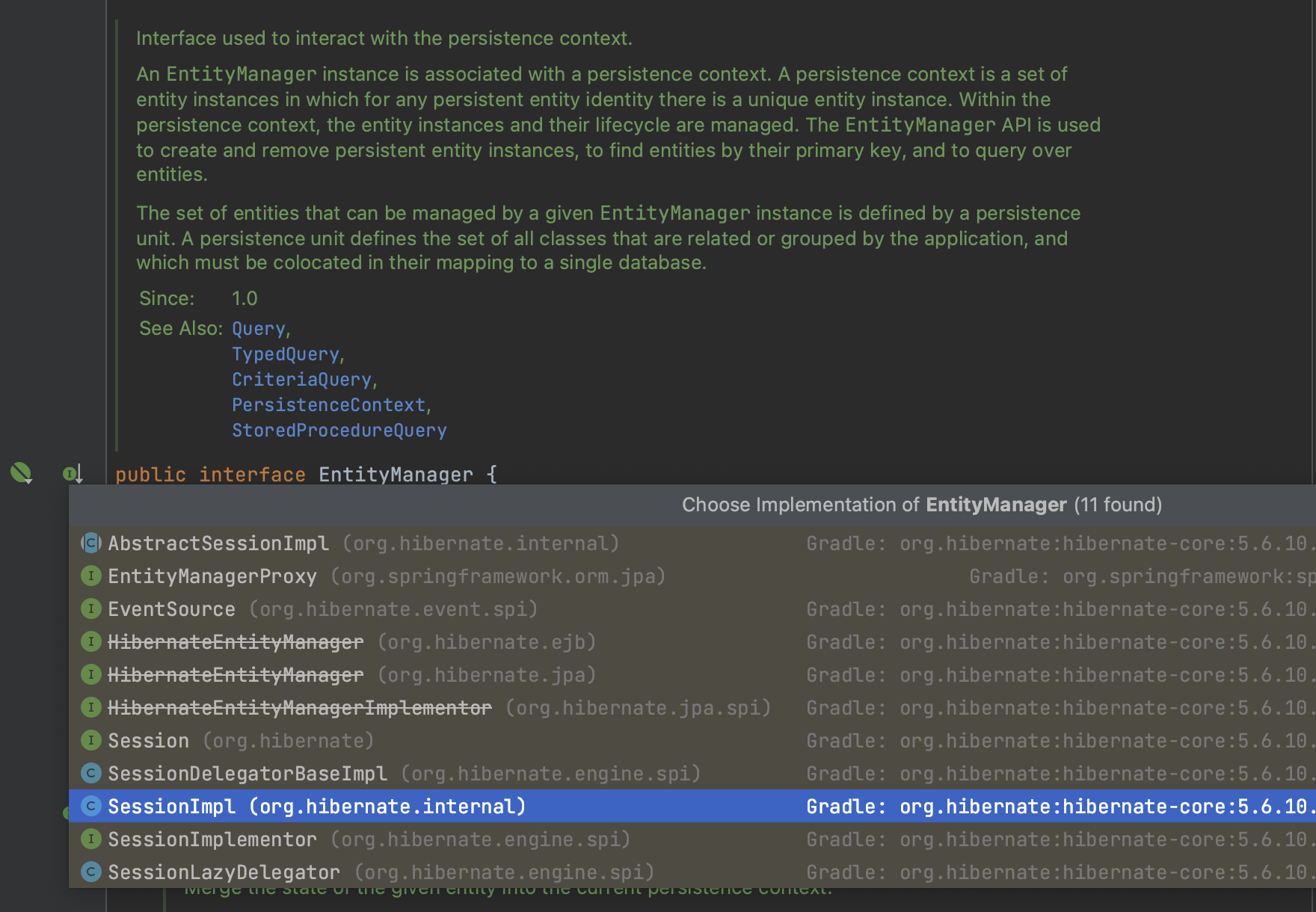Choose SessionDelegatorBaseImpl implementation

[692, 773]
